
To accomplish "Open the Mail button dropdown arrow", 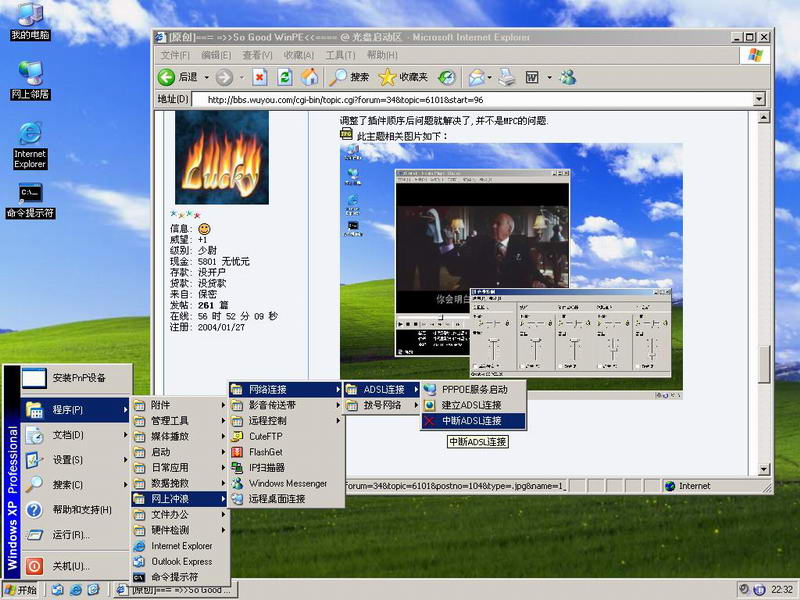I will click(489, 78).
